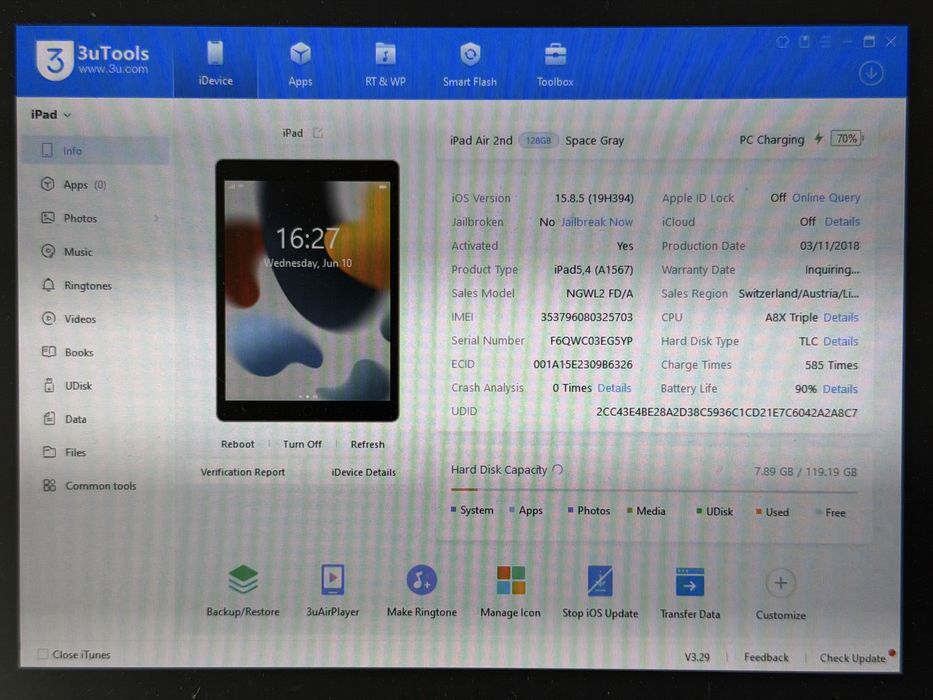Click the Jailbreak Now link

pyautogui.click(x=597, y=222)
